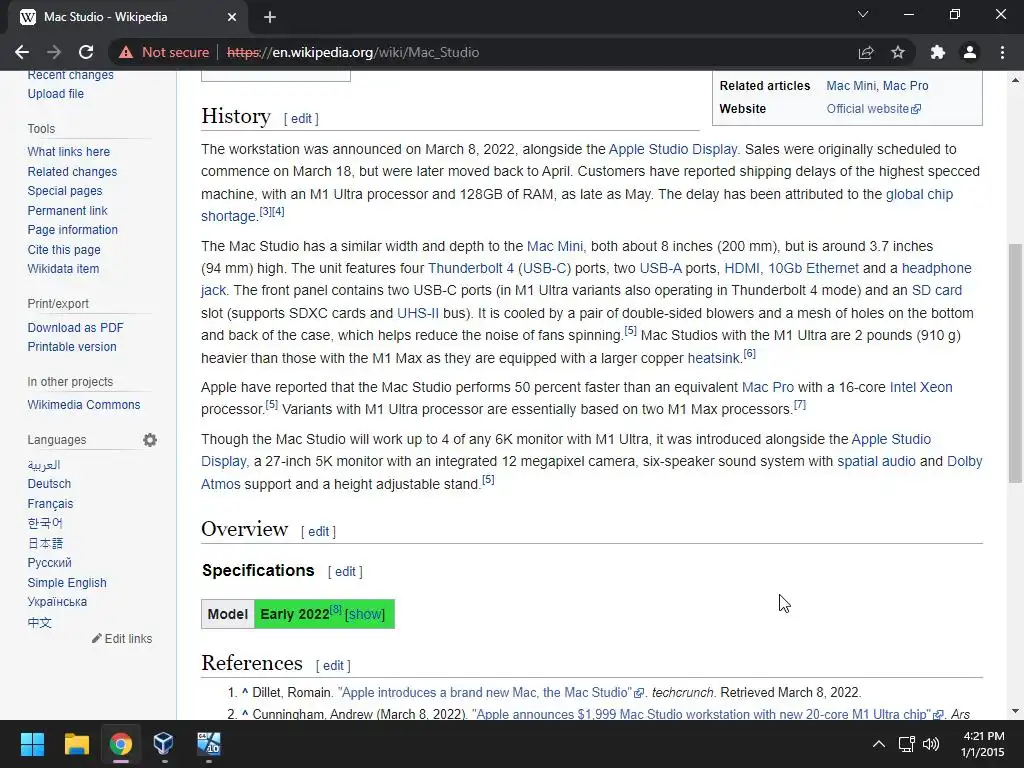The width and height of the screenshot is (1024, 768).
Task: Open Permanent link in sidebar
Action: (x=67, y=211)
